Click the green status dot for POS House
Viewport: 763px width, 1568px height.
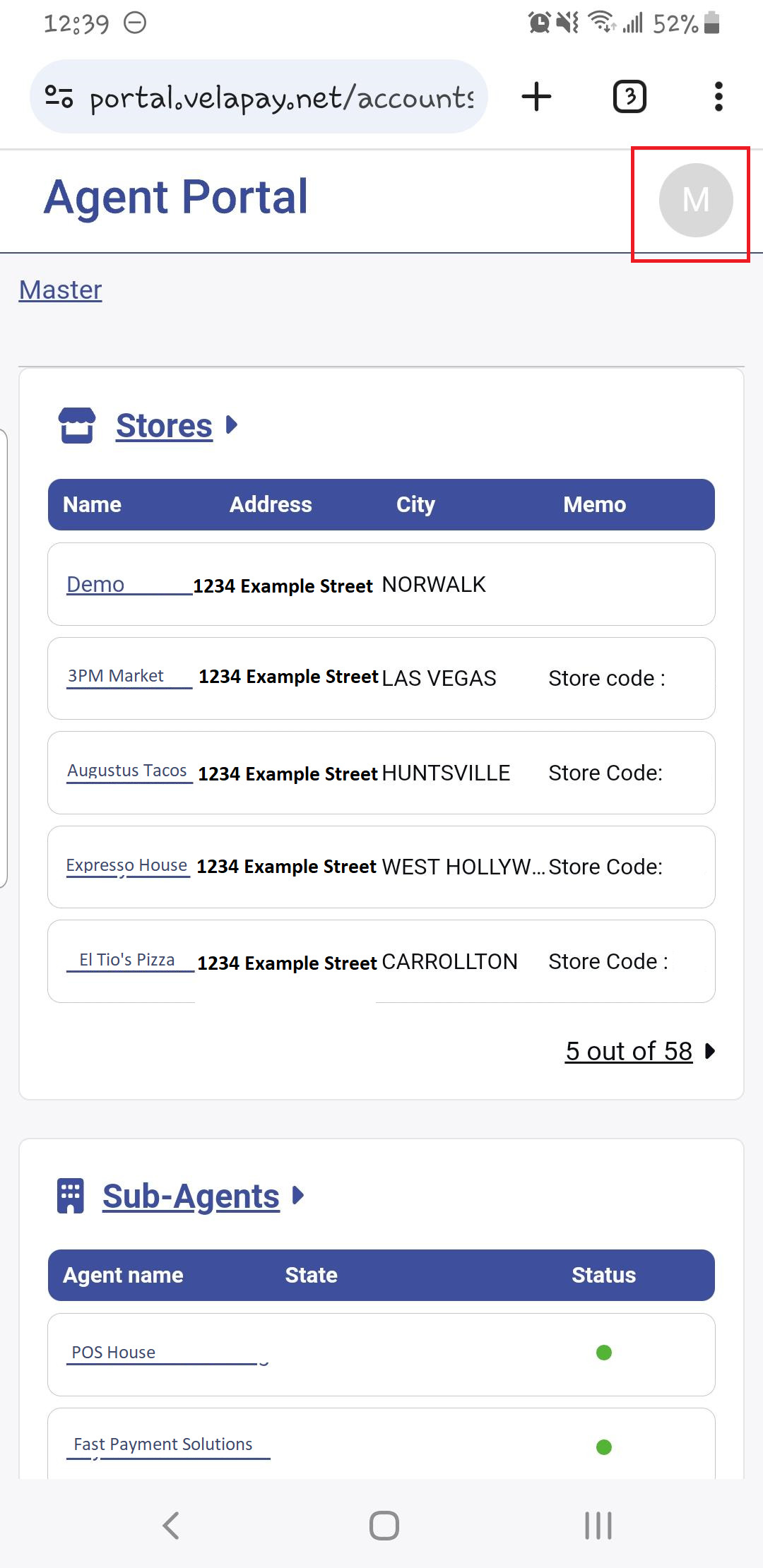pos(603,1353)
